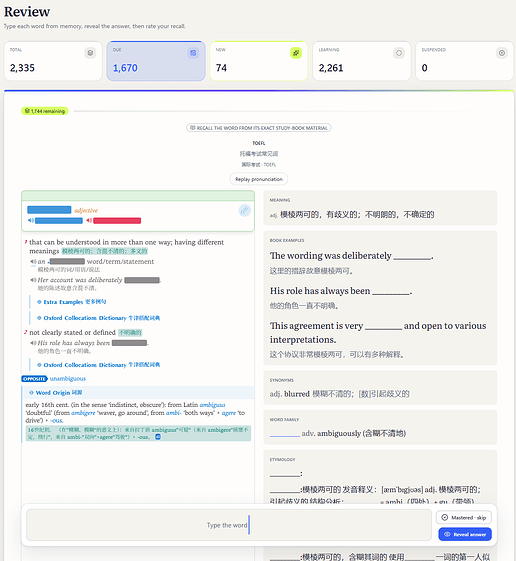Viewport: 516px width, 561px height.
Task: Select the Learning 2,261 card tab
Action: [361, 61]
